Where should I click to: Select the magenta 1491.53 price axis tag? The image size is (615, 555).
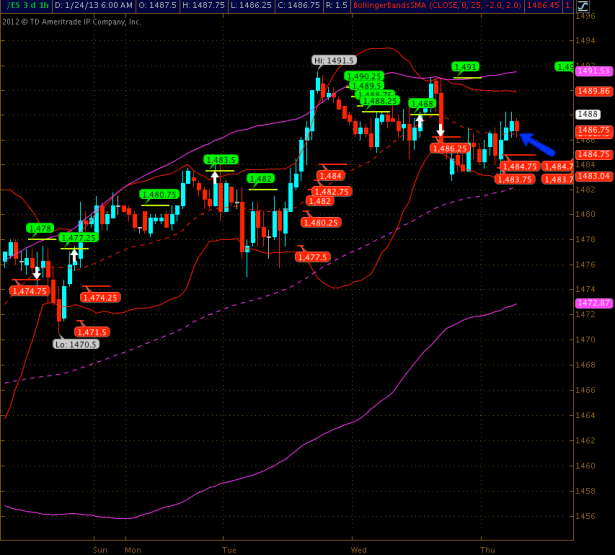click(594, 71)
